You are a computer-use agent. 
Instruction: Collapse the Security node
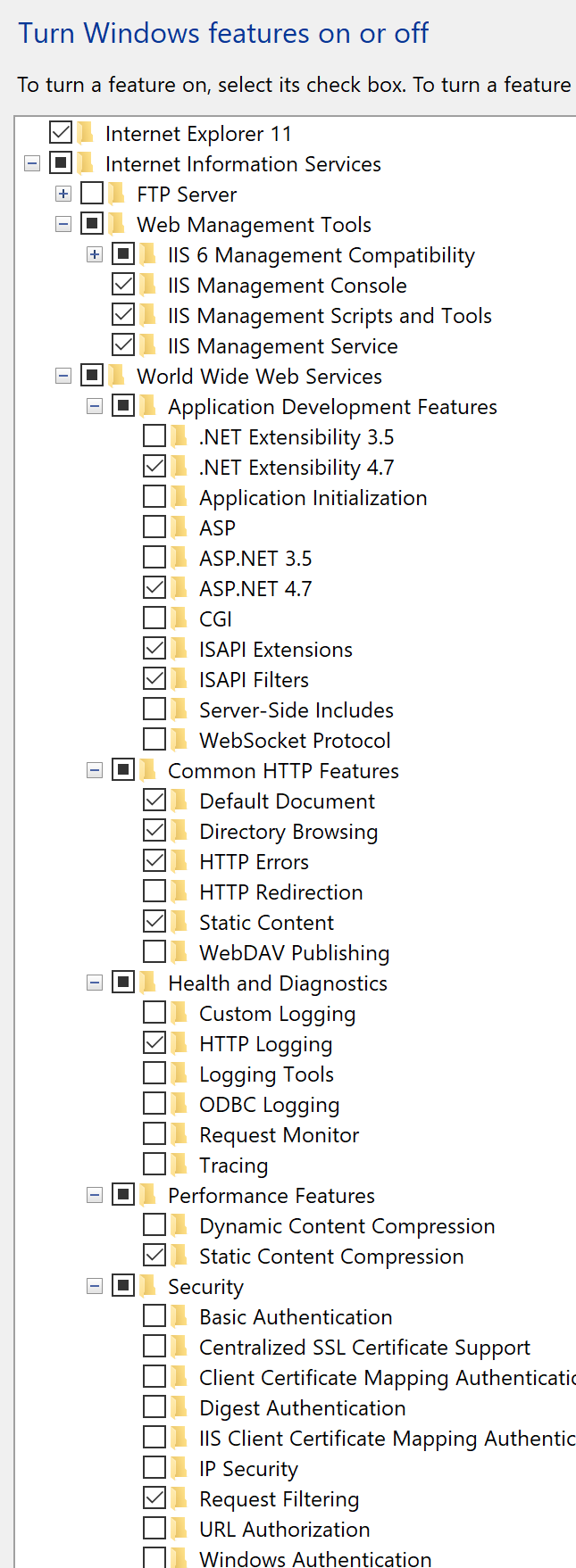click(x=95, y=1287)
